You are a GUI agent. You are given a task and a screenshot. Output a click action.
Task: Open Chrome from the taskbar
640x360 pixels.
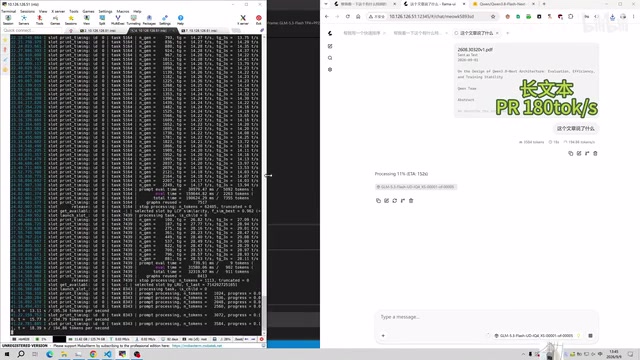pyautogui.click(x=93, y=354)
